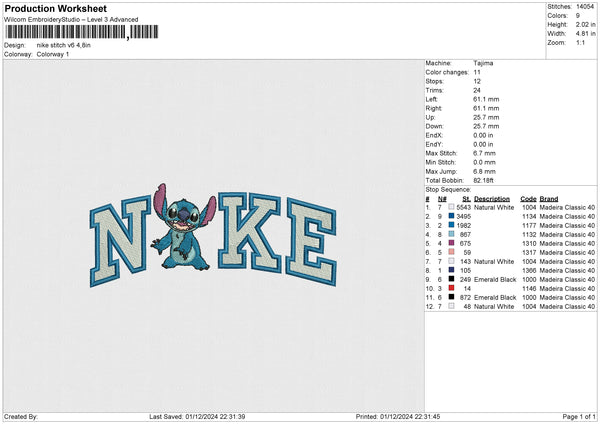Select the black swatch in stop row 9
This screenshot has width=600, height=424.
[x=452, y=279]
